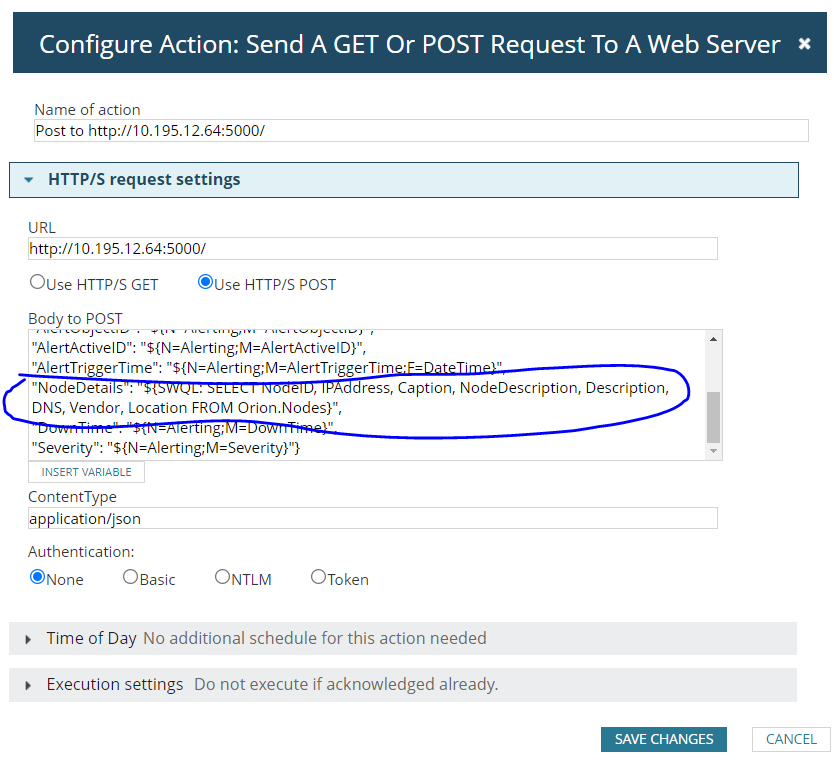The image size is (834, 763).
Task: Choose NTLM authentication
Action: 222,577
